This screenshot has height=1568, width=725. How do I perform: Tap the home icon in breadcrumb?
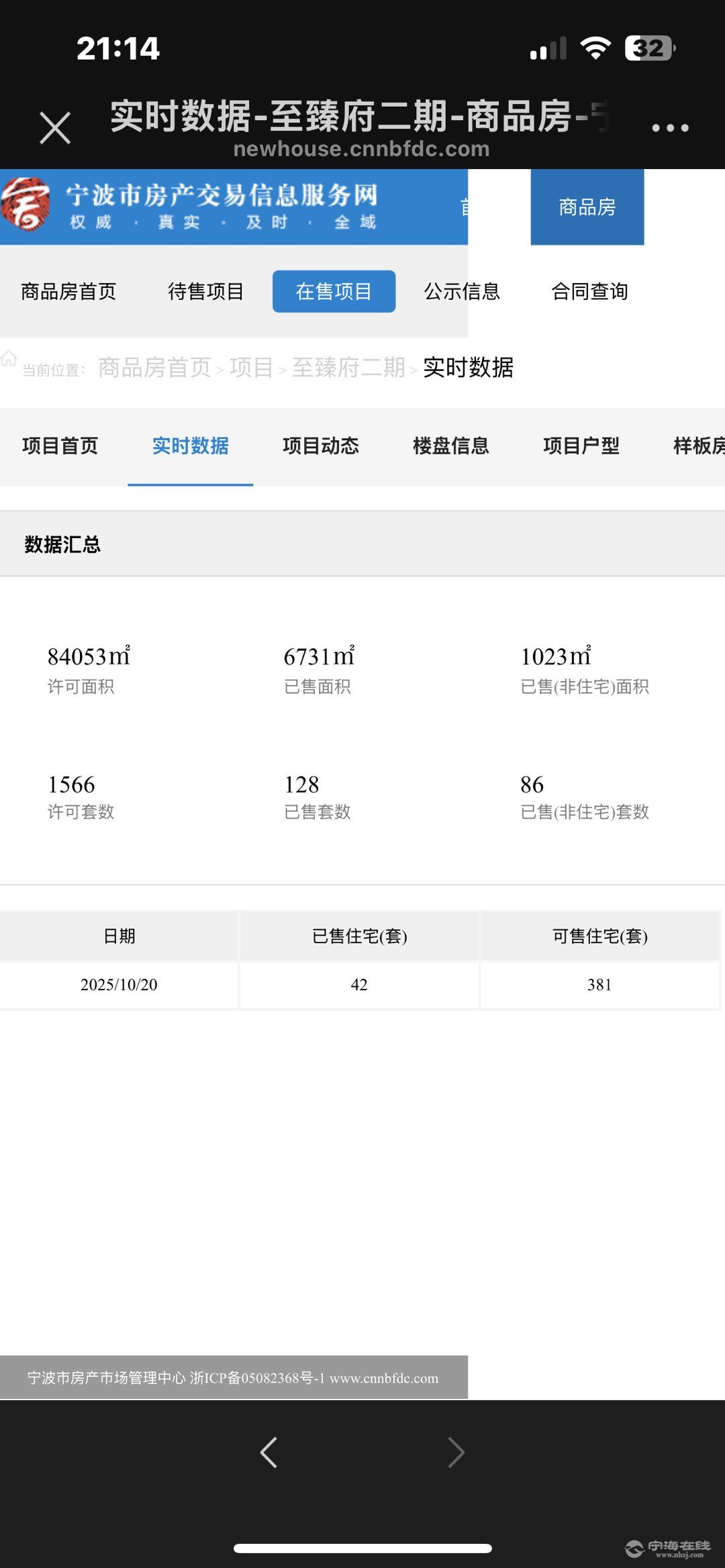[9, 359]
